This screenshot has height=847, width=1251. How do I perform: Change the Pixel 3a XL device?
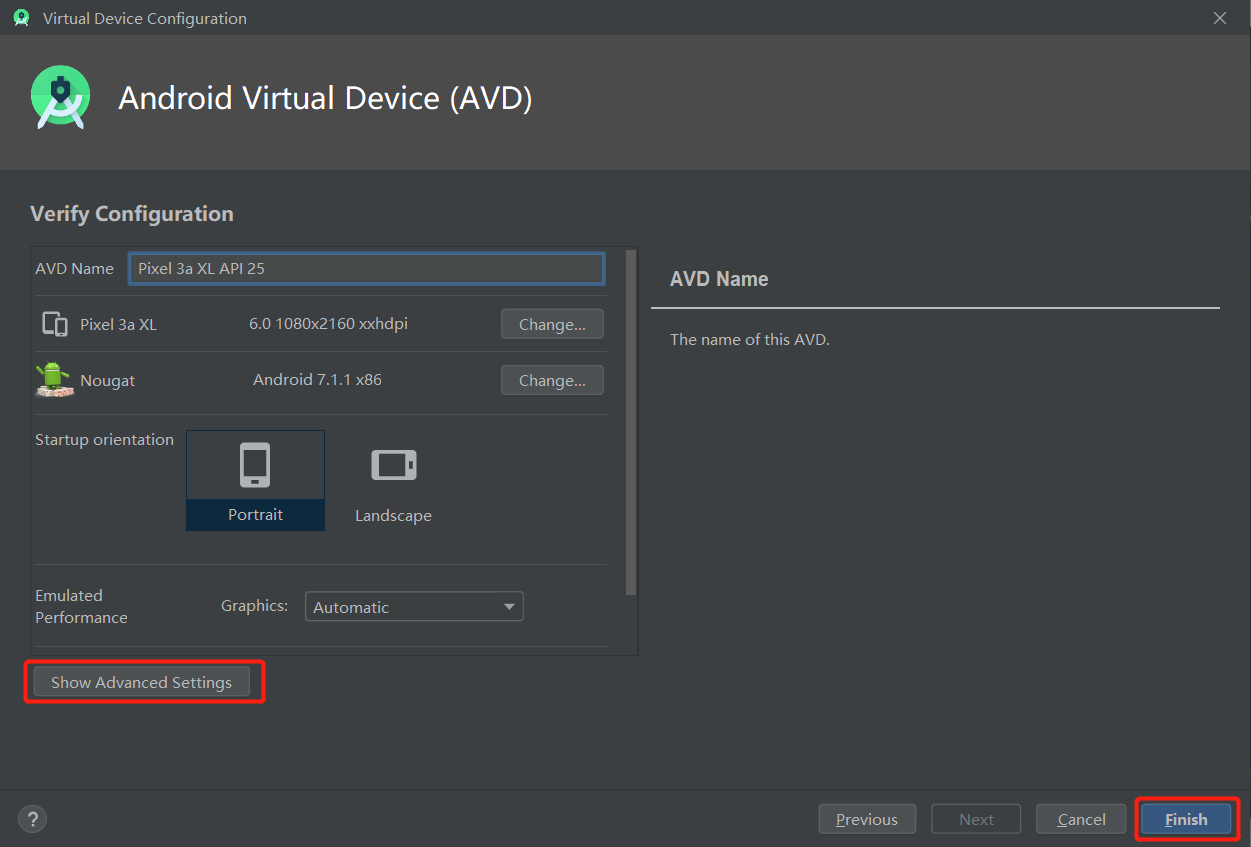552,324
